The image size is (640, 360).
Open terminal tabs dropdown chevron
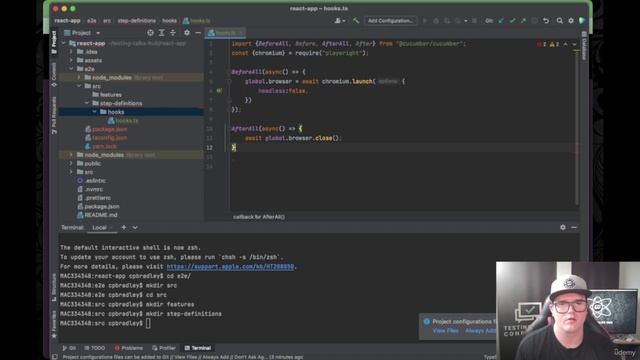[x=135, y=227]
